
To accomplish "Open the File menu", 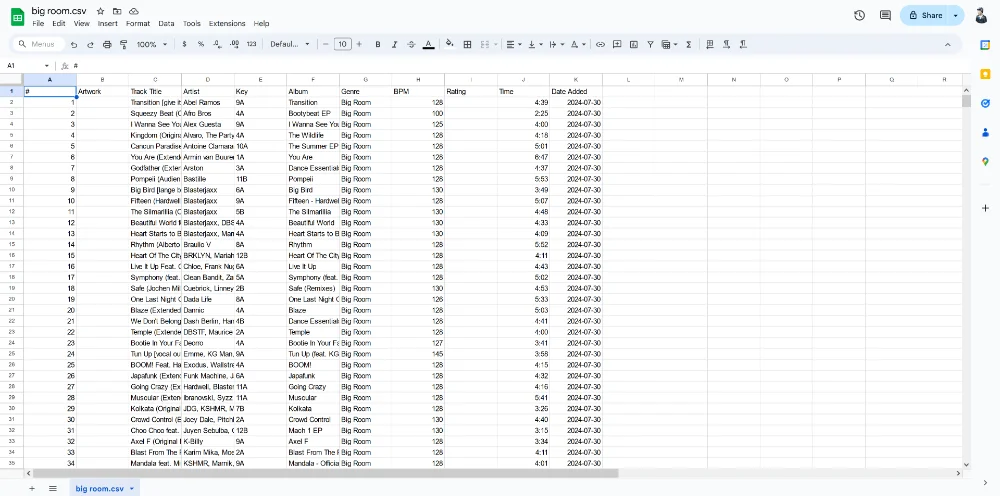I will [x=38, y=24].
